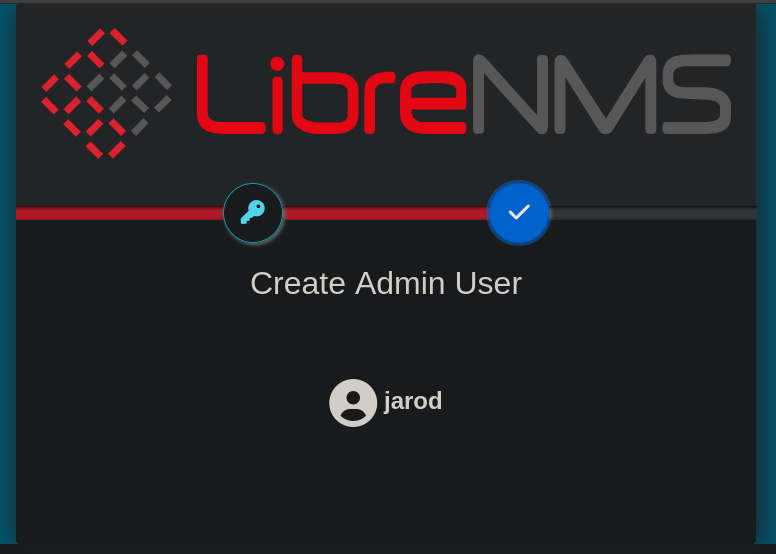The width and height of the screenshot is (776, 554).
Task: Click the LibreNMS logo
Action: (386, 94)
